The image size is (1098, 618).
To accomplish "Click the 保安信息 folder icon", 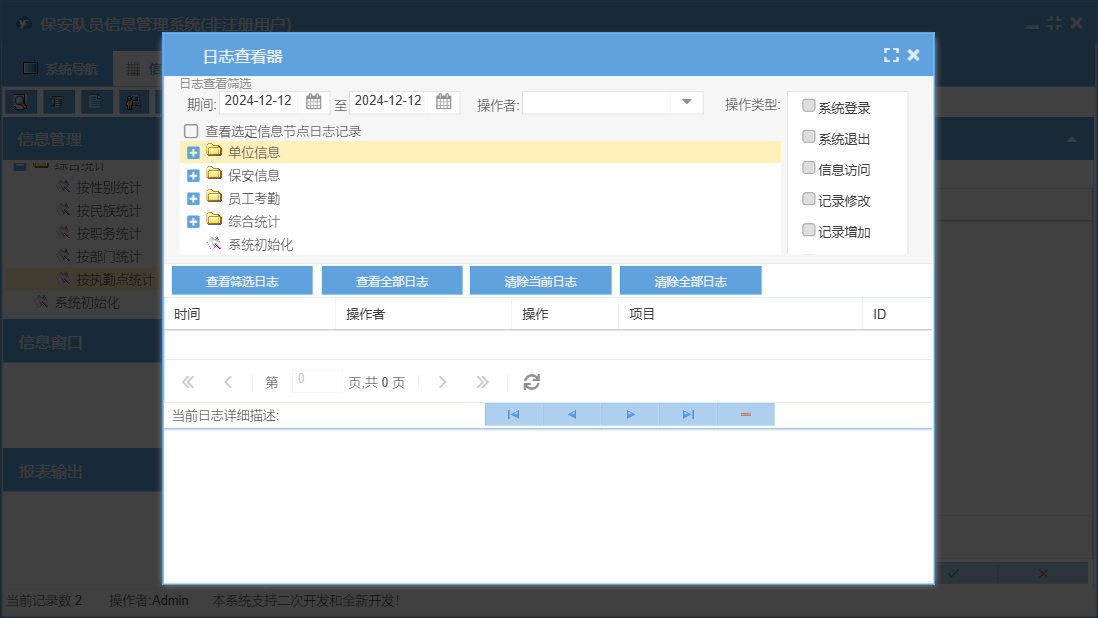I will click(214, 174).
